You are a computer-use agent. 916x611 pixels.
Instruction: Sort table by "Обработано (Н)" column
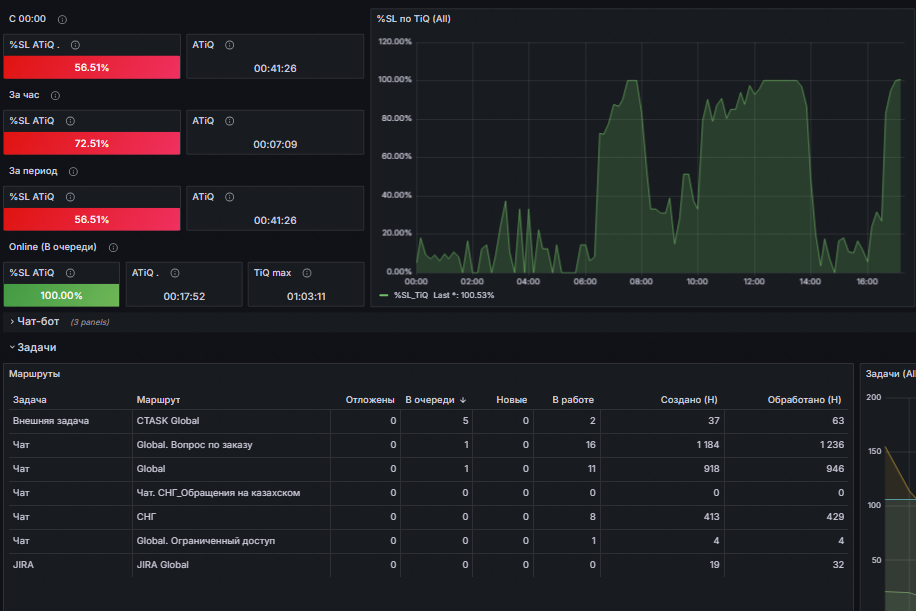pyautogui.click(x=804, y=400)
